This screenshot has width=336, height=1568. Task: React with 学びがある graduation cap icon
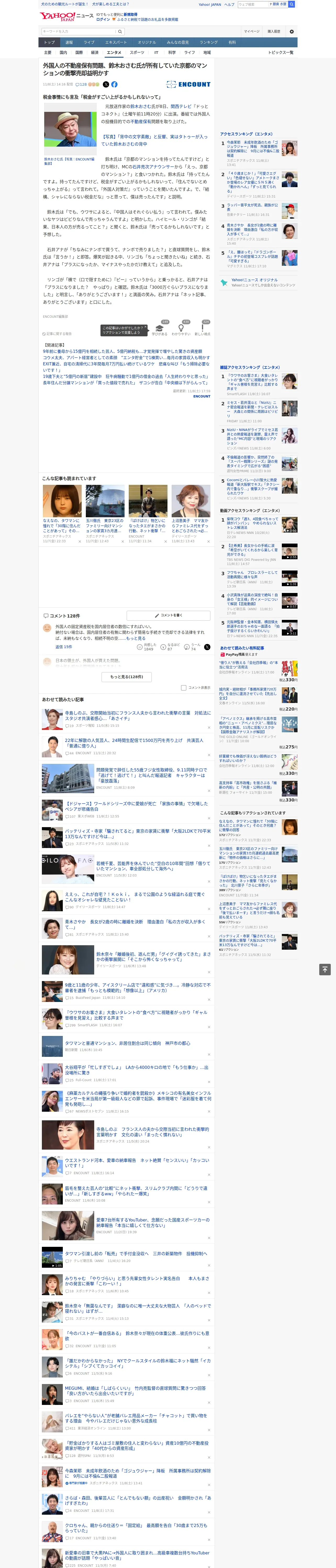[160, 328]
